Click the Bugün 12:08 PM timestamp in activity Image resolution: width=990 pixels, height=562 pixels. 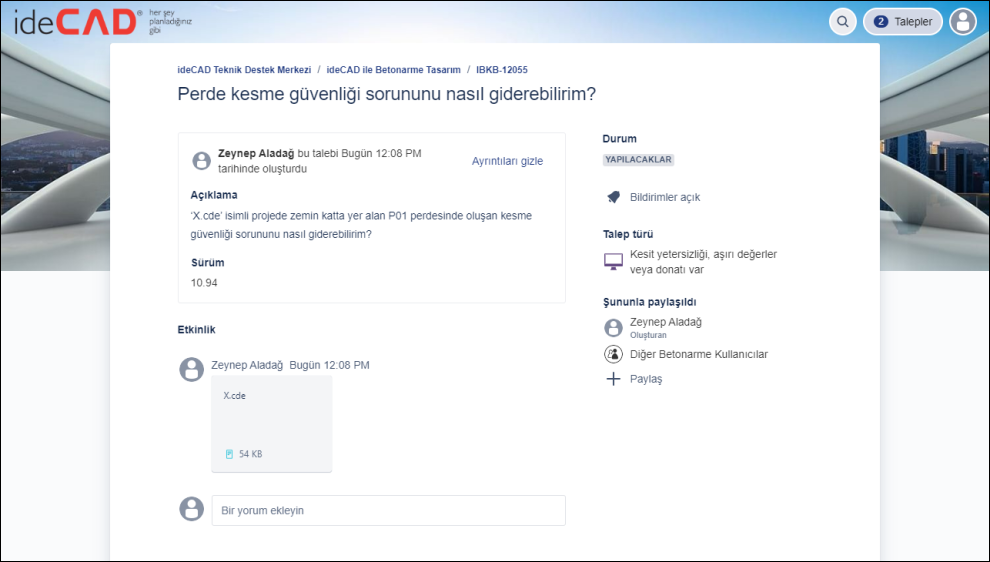329,365
